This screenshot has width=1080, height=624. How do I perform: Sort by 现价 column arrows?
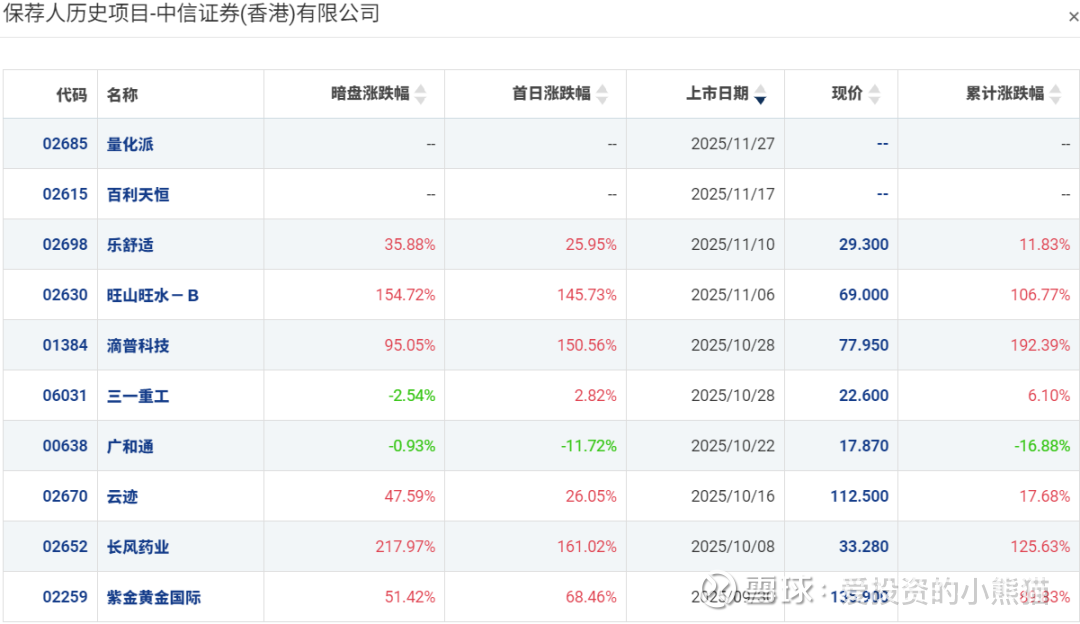tap(874, 94)
